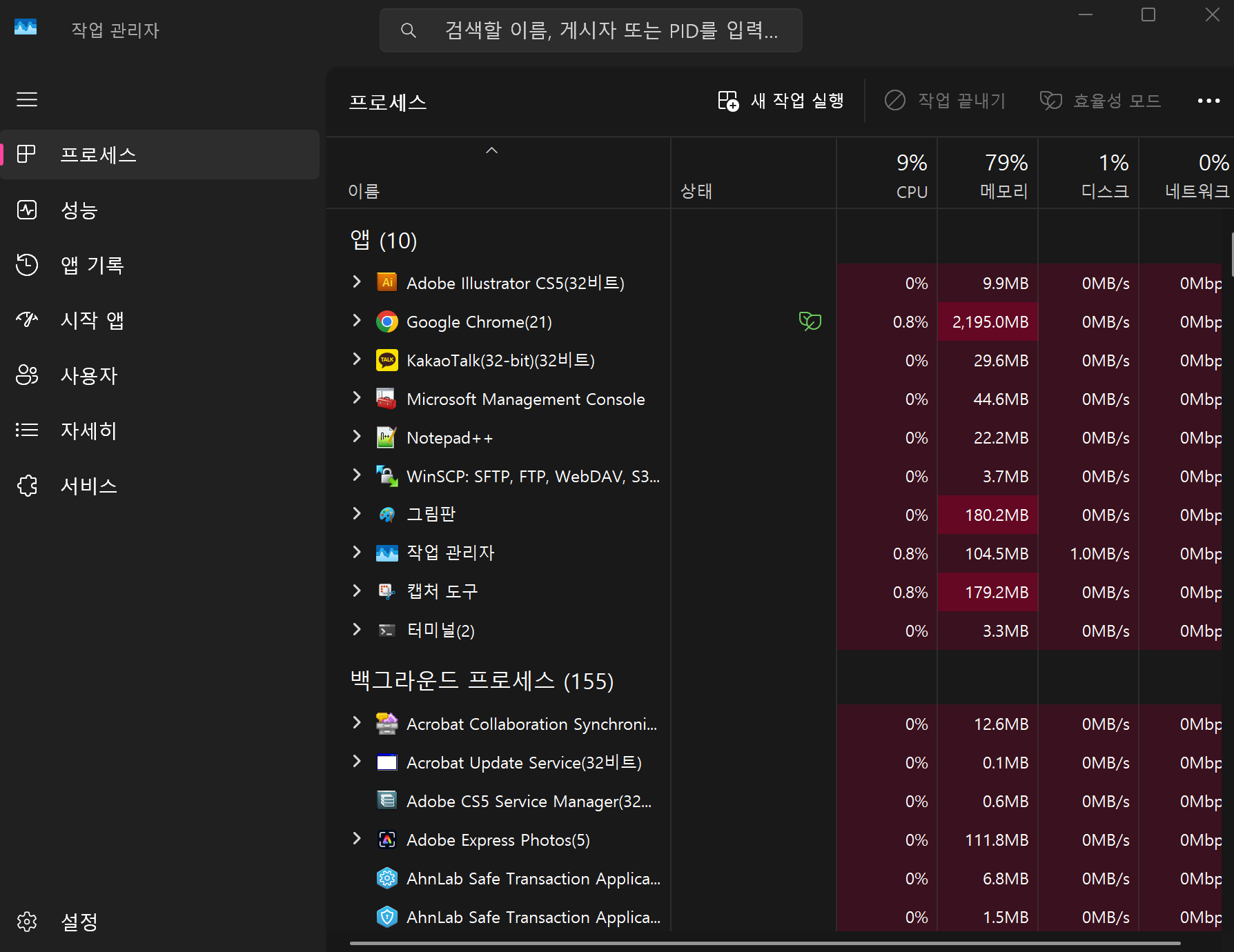Image resolution: width=1234 pixels, height=952 pixels.
Task: Click the 서비스 services puzzle icon
Action: point(27,486)
